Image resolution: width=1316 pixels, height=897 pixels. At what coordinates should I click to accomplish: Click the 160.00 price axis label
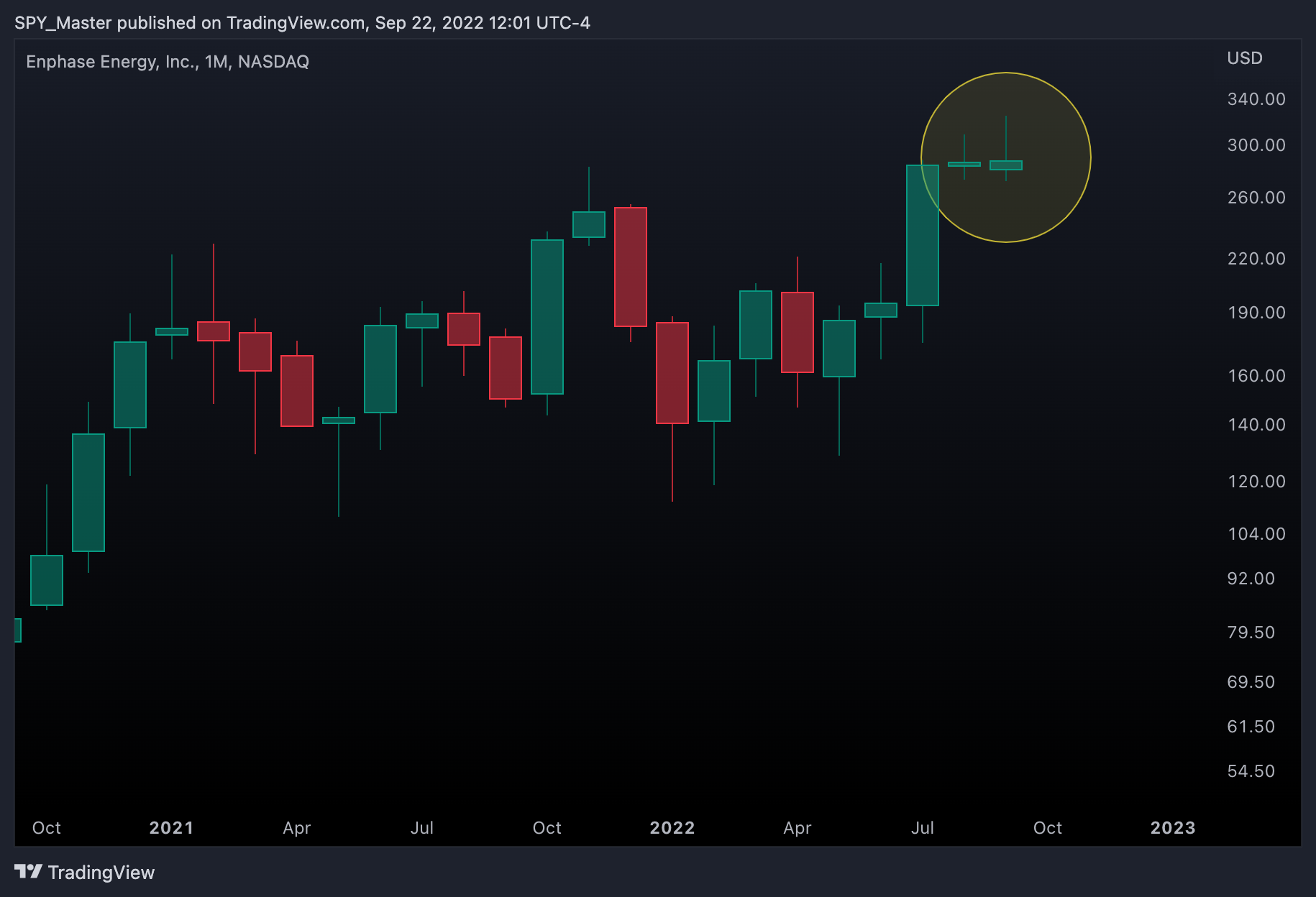click(1256, 376)
